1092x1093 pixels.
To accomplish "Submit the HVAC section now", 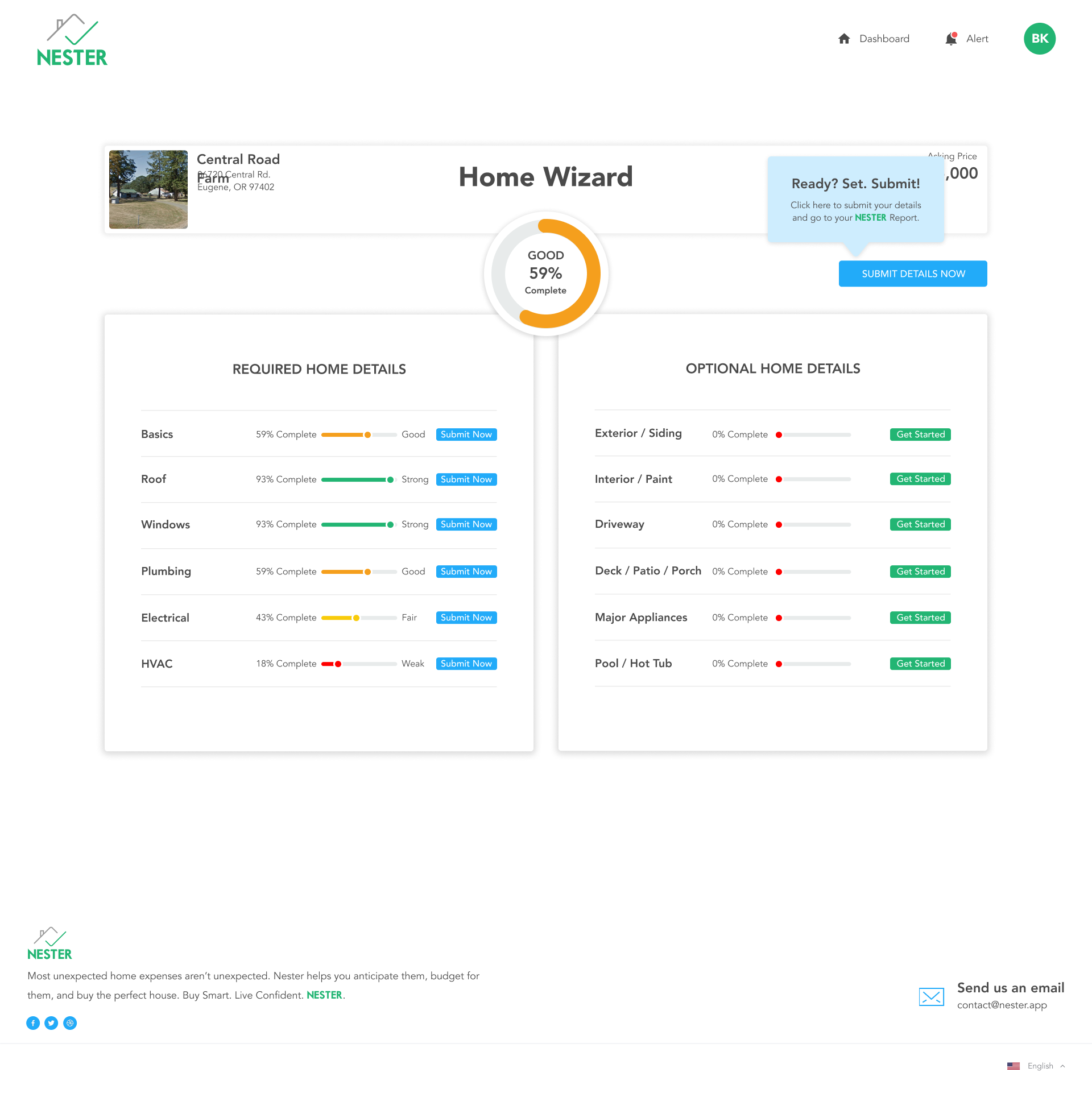I will tap(466, 664).
